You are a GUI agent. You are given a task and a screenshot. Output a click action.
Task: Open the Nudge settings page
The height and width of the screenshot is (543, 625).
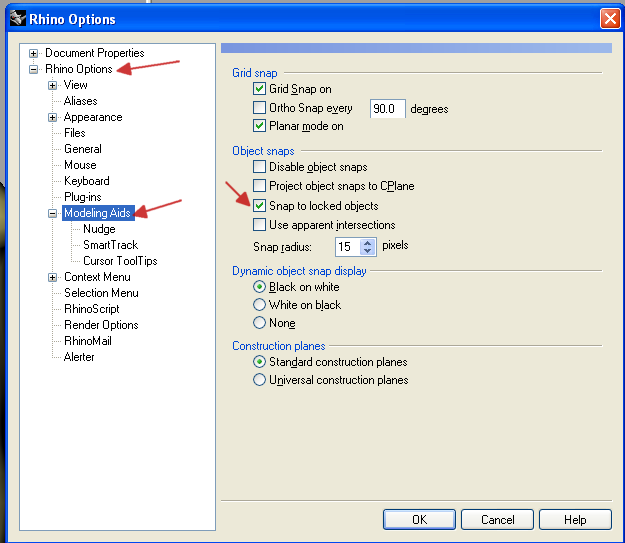click(99, 229)
